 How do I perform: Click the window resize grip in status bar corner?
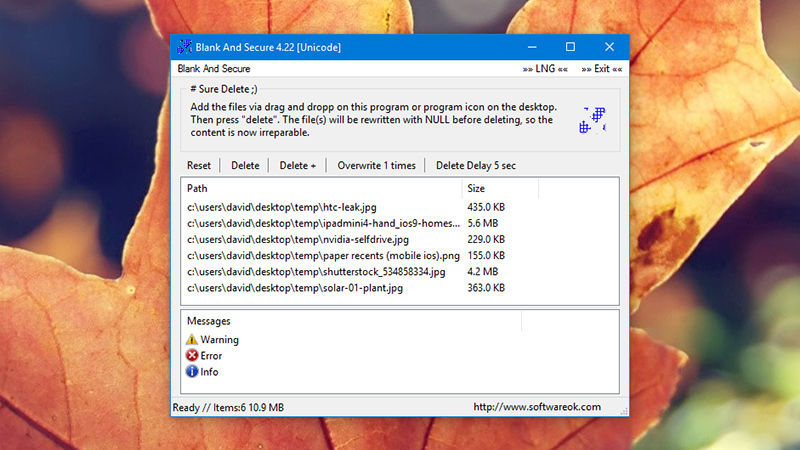(624, 411)
